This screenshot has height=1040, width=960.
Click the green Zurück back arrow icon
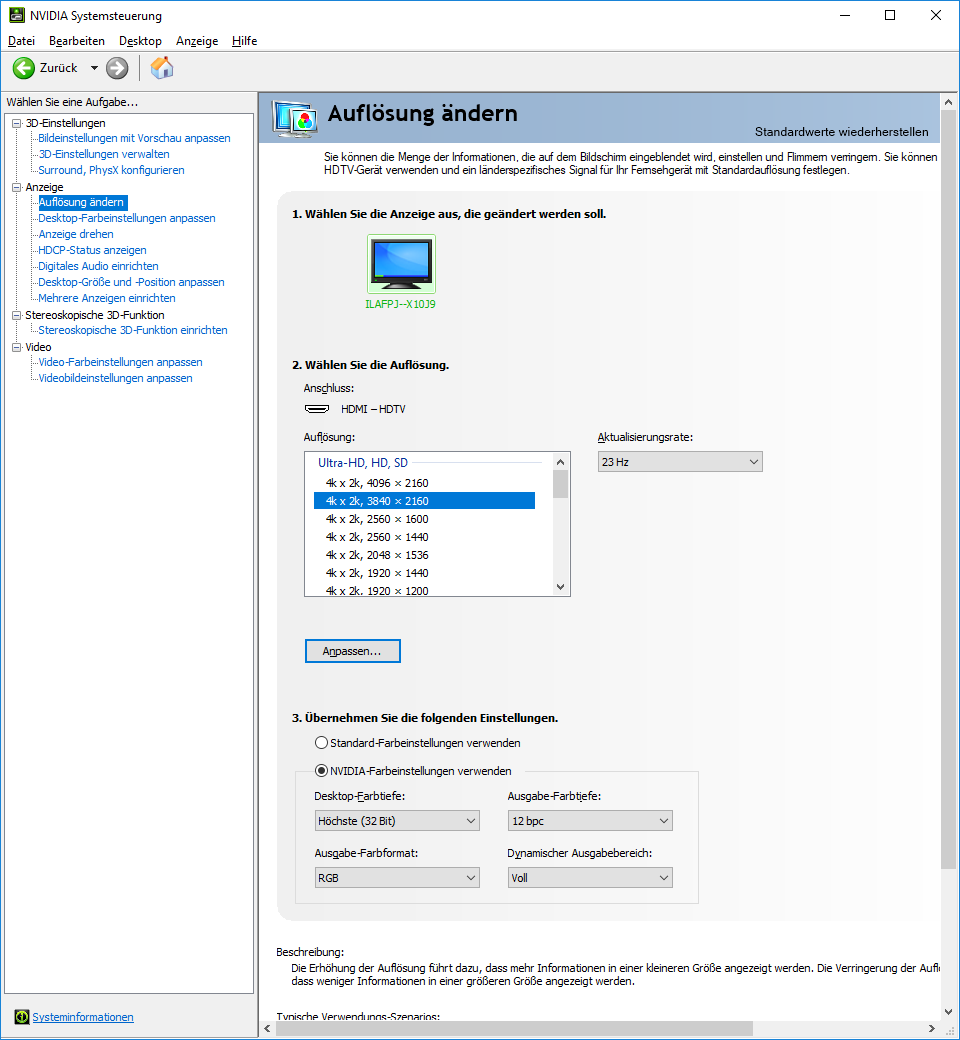point(24,68)
